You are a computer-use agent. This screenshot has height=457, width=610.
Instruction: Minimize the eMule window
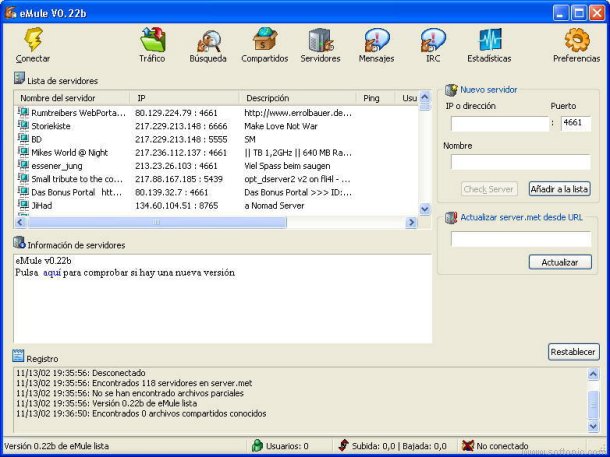(560, 13)
